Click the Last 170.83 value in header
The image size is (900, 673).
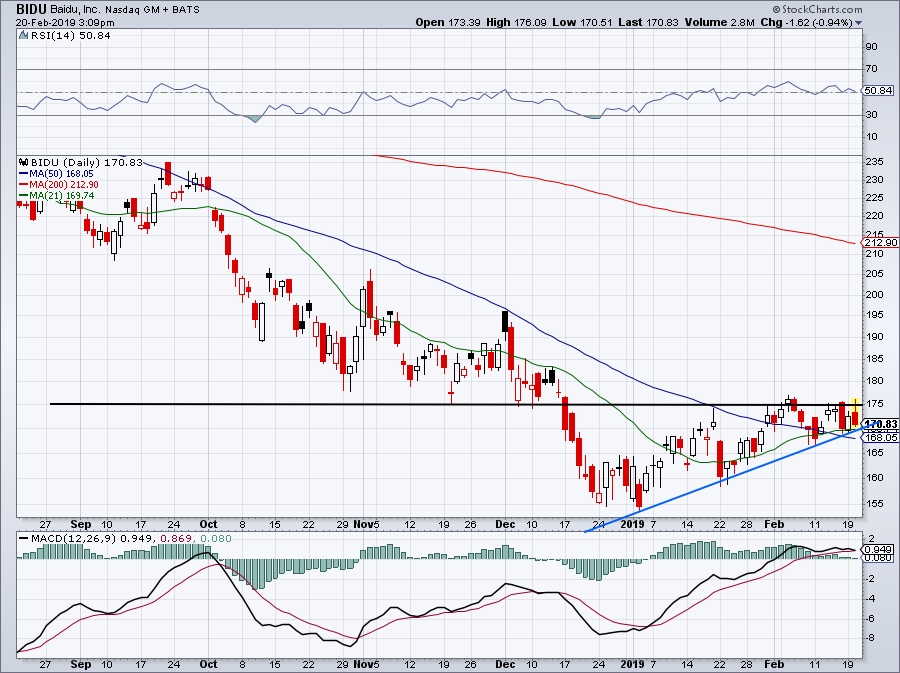(648, 22)
